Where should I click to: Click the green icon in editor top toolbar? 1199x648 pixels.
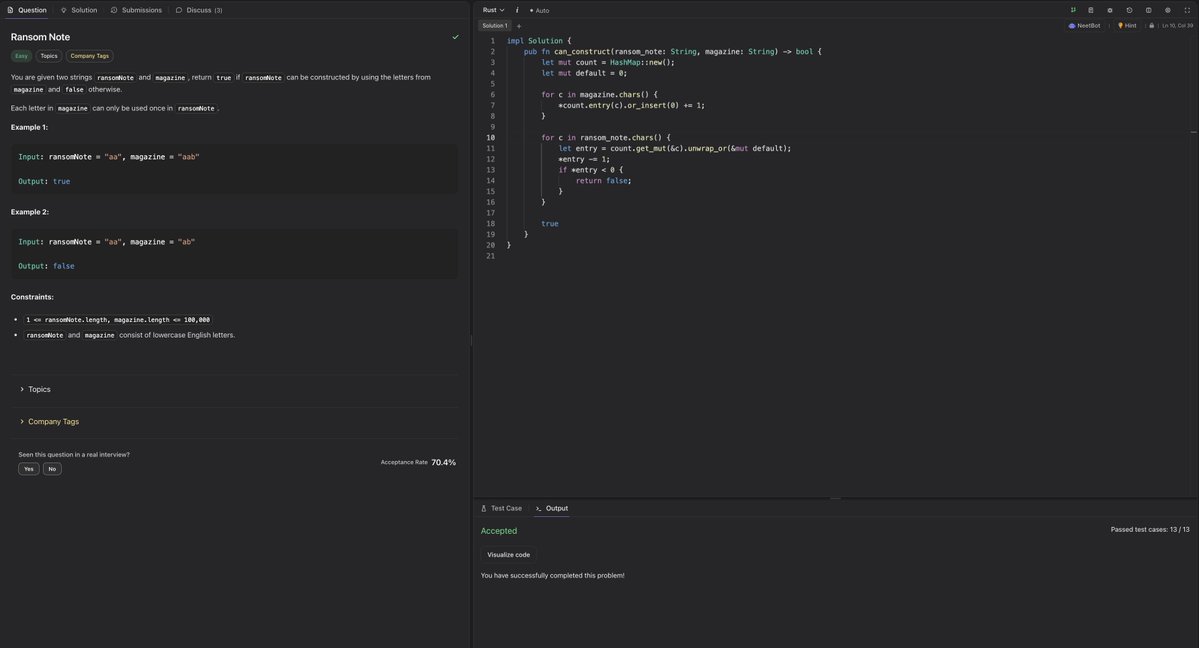pyautogui.click(x=1073, y=10)
